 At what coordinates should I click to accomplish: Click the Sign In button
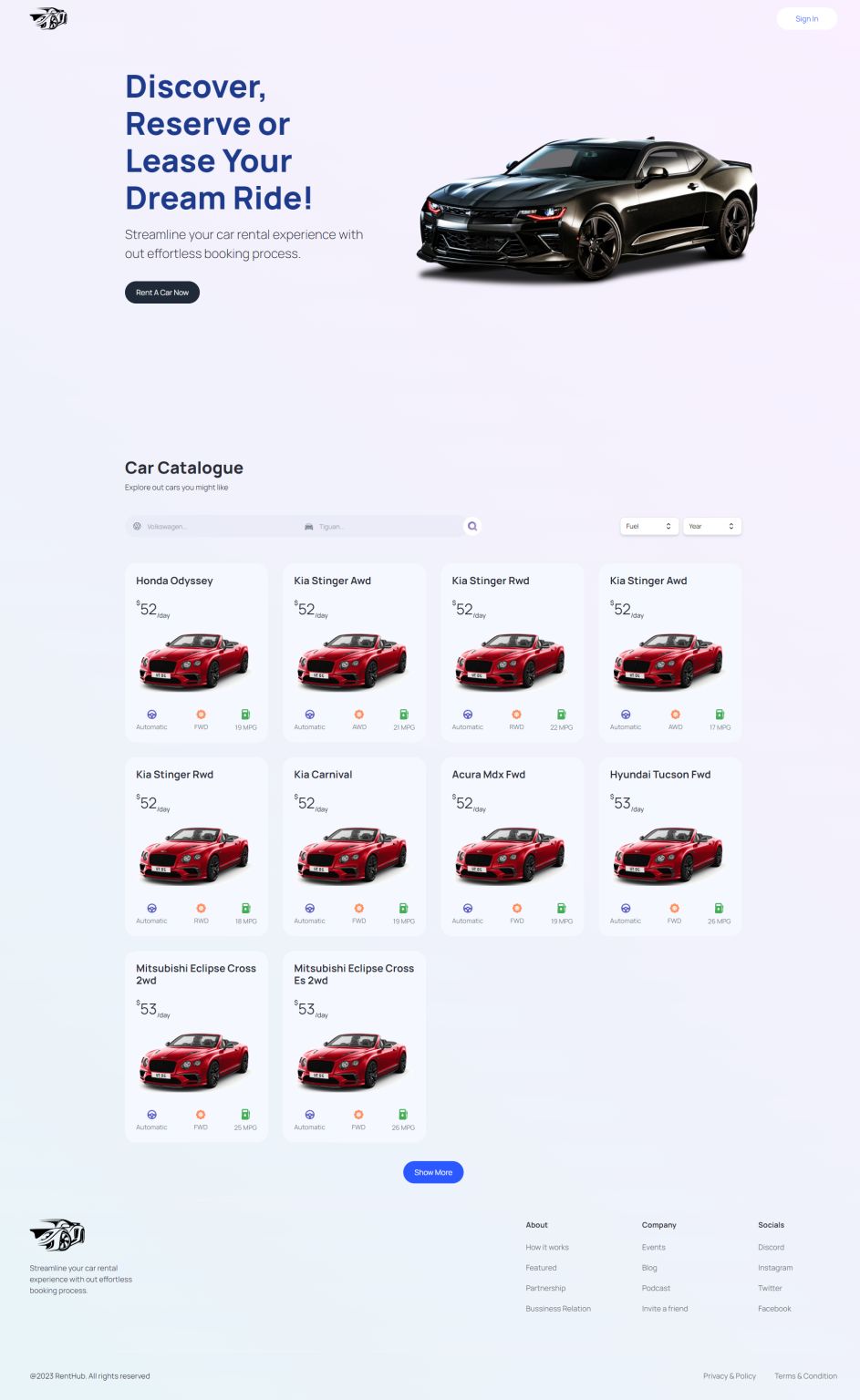807,18
